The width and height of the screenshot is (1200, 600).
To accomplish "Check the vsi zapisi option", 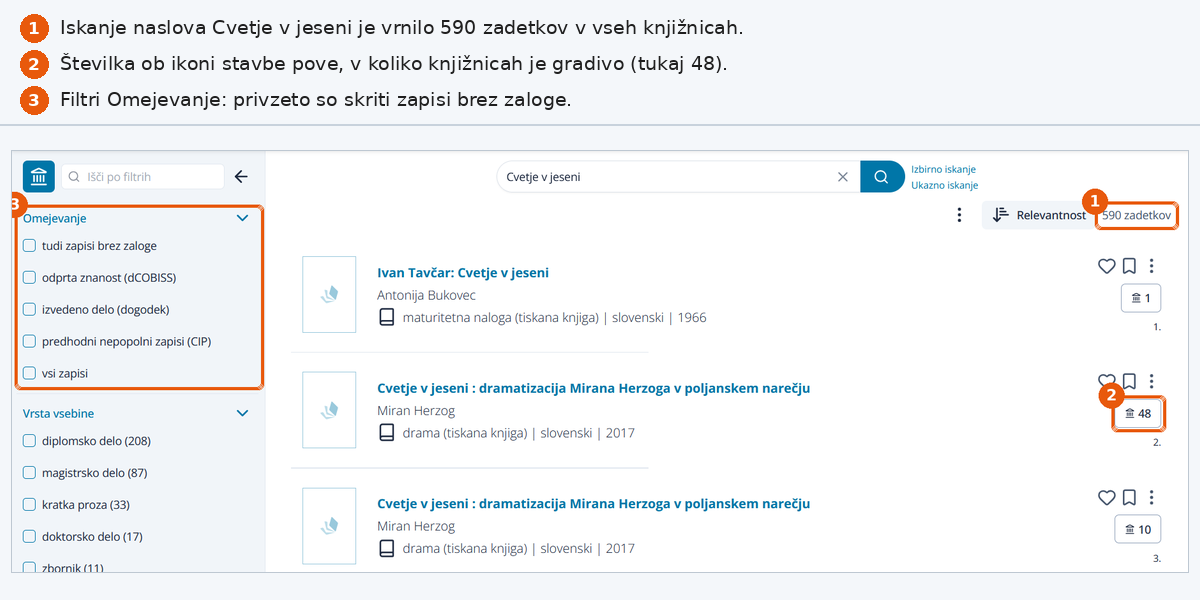I will point(29,373).
